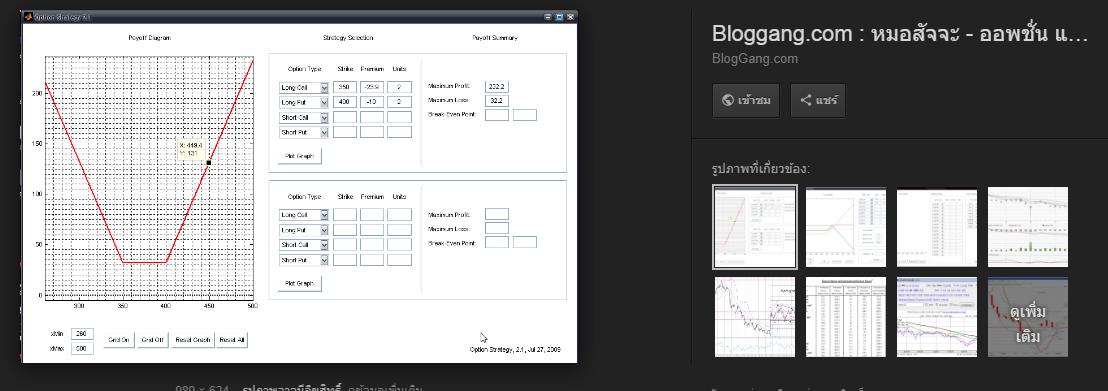Click the data point marker on the payoff curve
Screen dimensions: 1108x391
(x=208, y=163)
